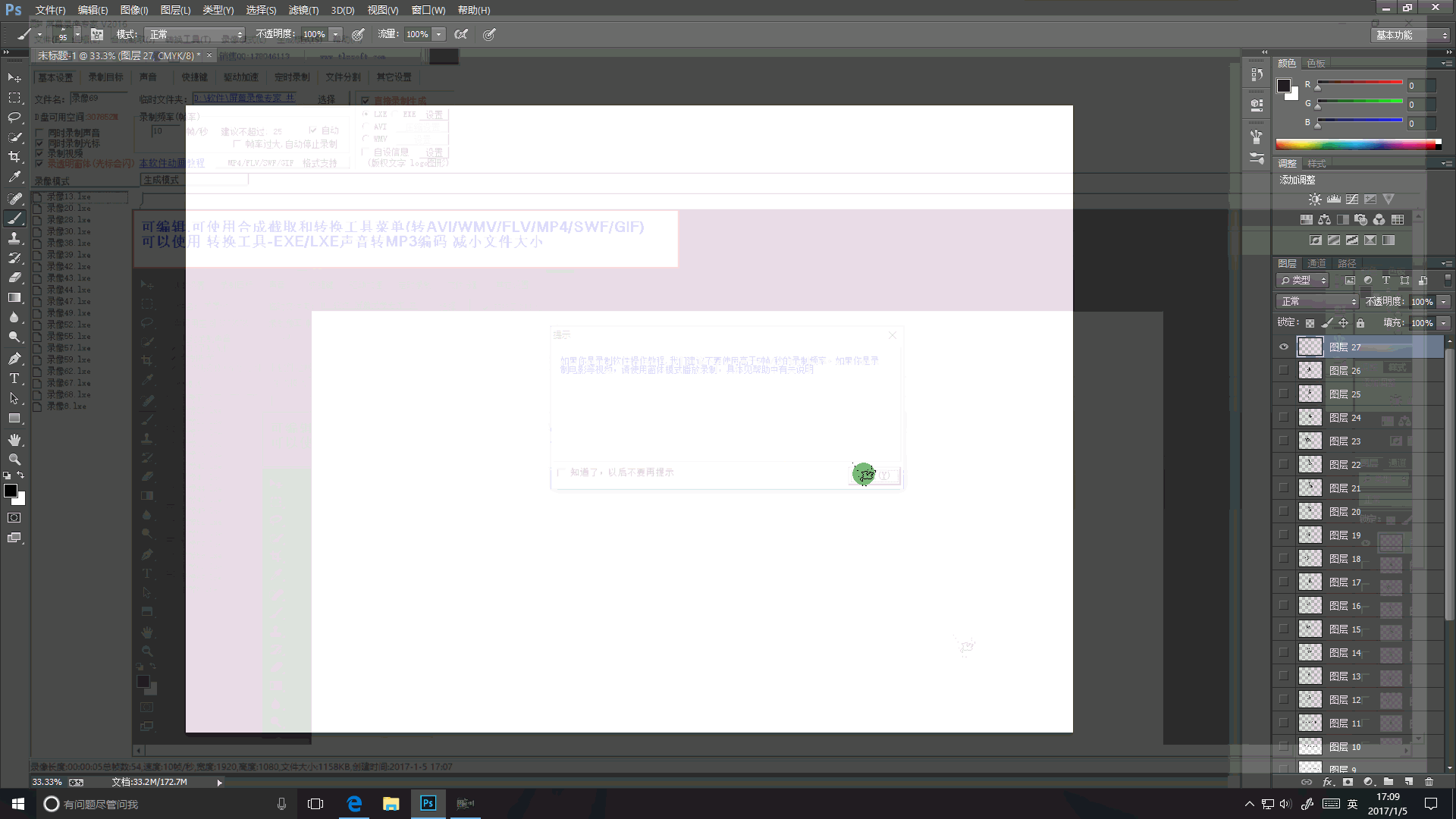Select the Brush tool in toolbar

(x=14, y=218)
